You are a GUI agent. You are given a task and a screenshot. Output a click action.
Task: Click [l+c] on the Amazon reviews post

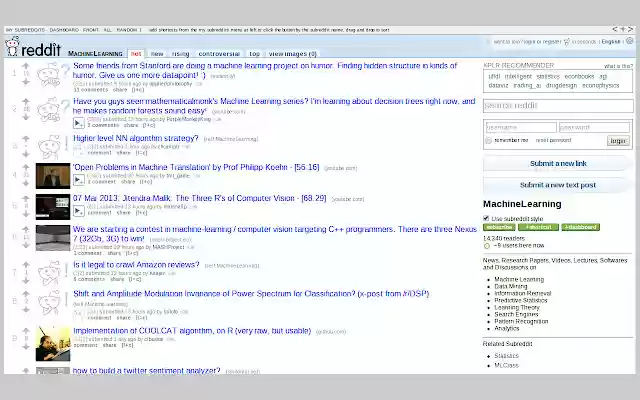[135, 280]
